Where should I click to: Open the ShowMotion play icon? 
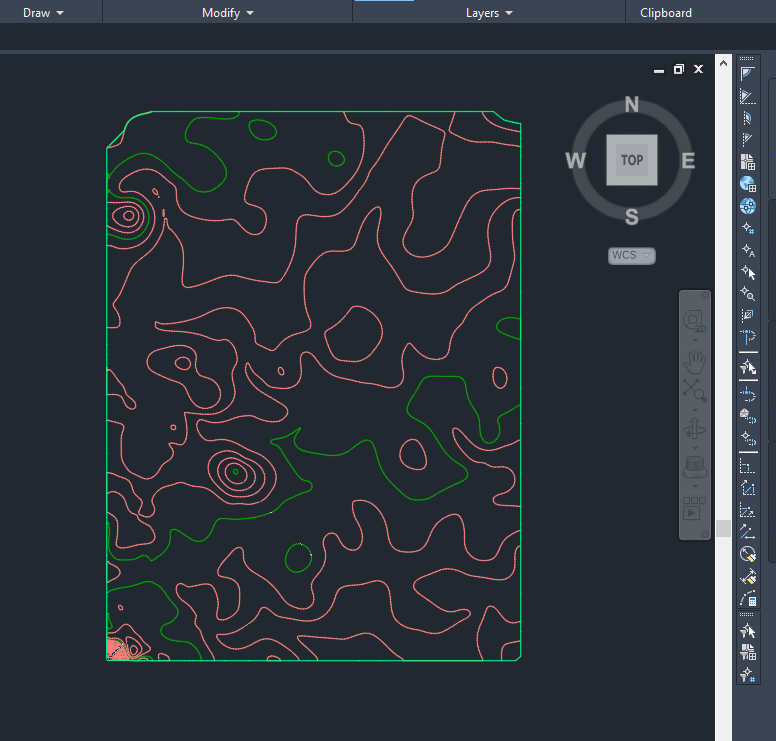(694, 508)
